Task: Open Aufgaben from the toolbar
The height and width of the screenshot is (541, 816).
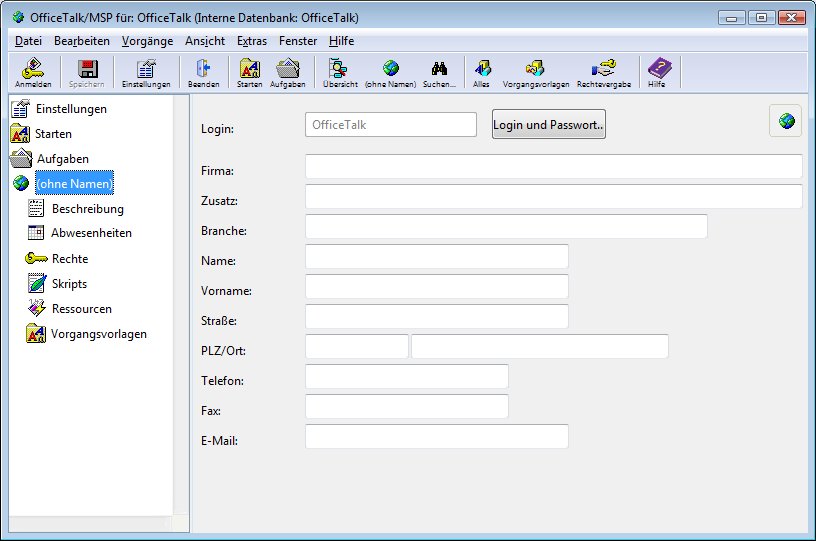Action: point(287,72)
